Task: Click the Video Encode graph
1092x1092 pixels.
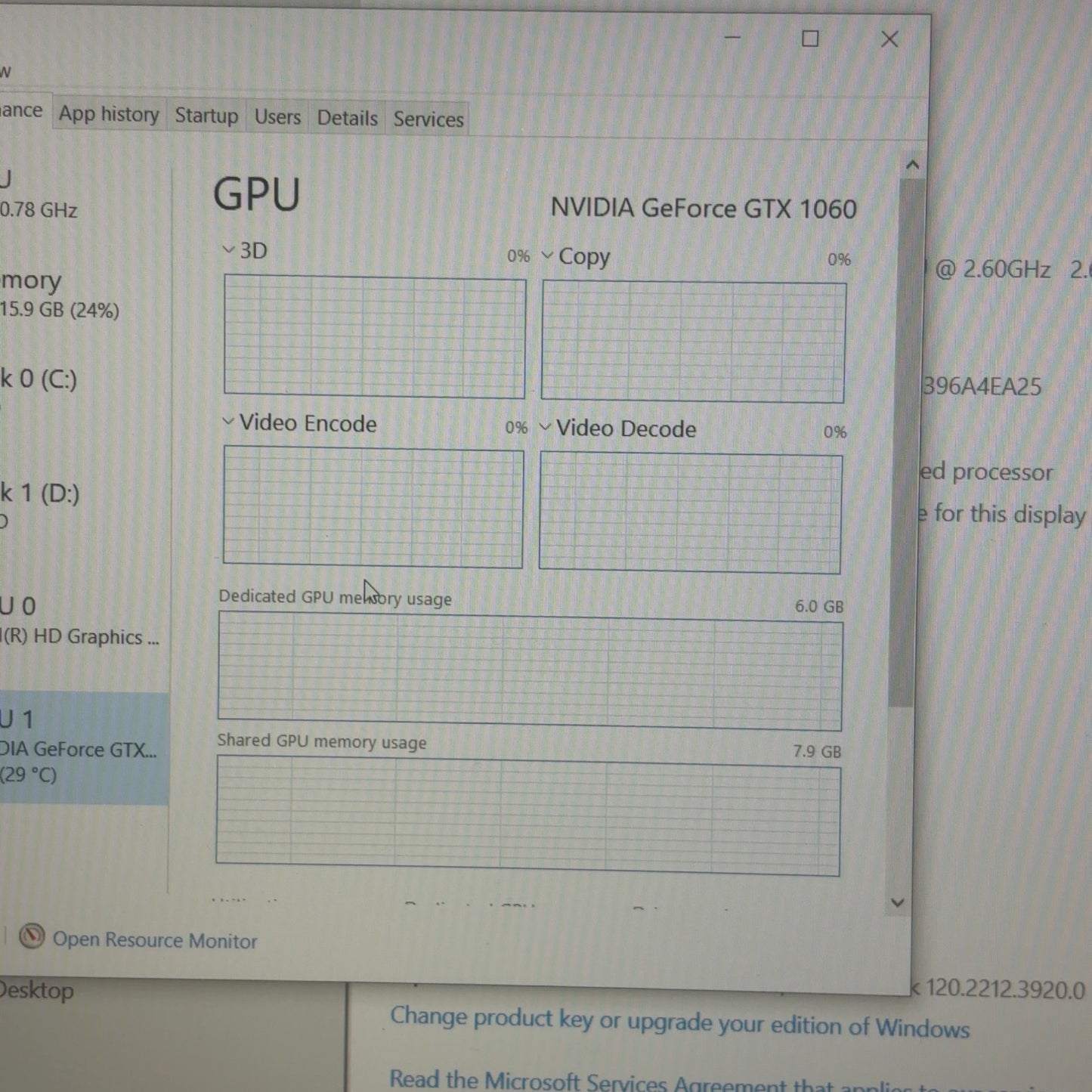Action: tap(373, 507)
